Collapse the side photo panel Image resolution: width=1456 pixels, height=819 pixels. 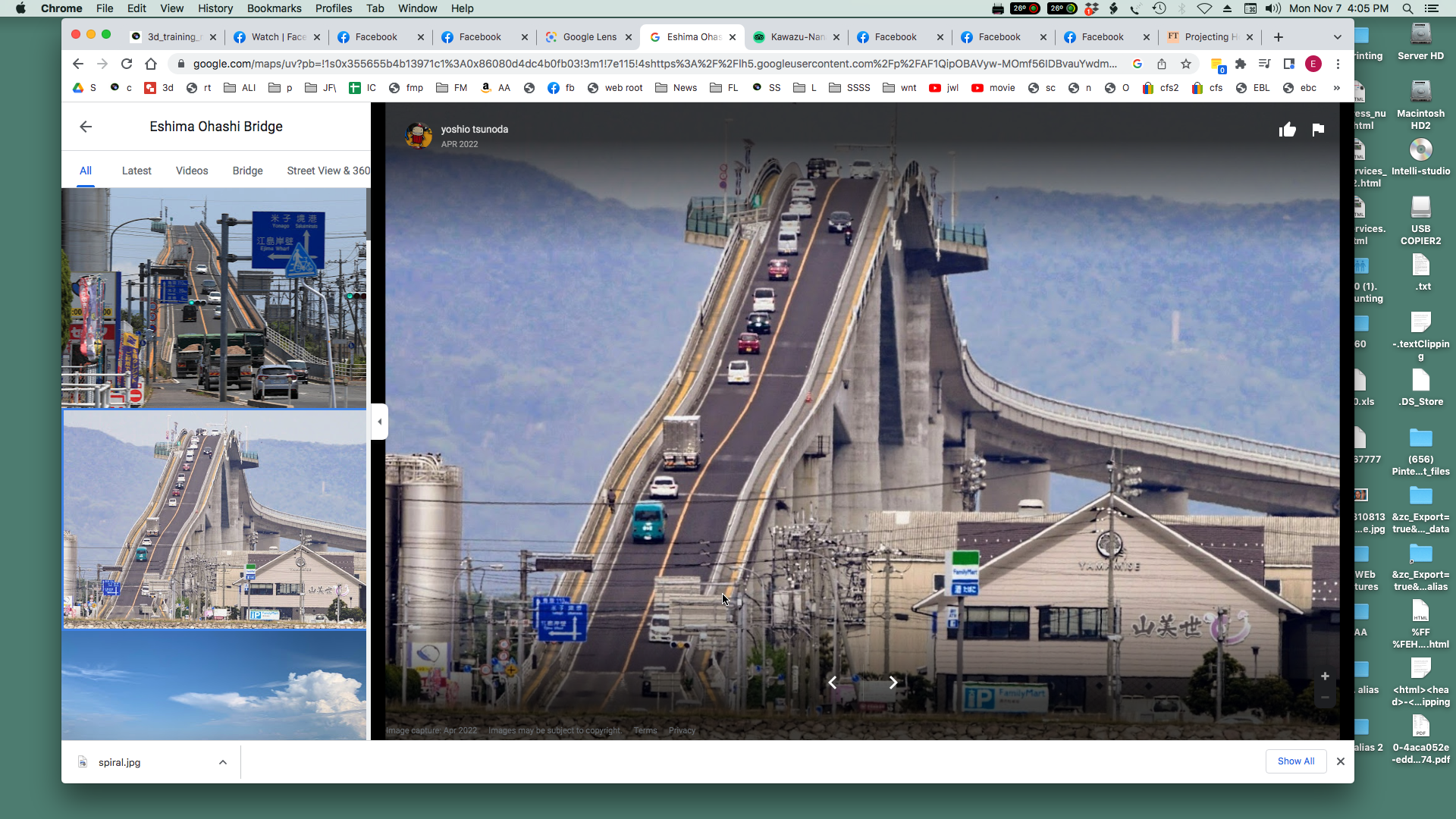tap(380, 422)
